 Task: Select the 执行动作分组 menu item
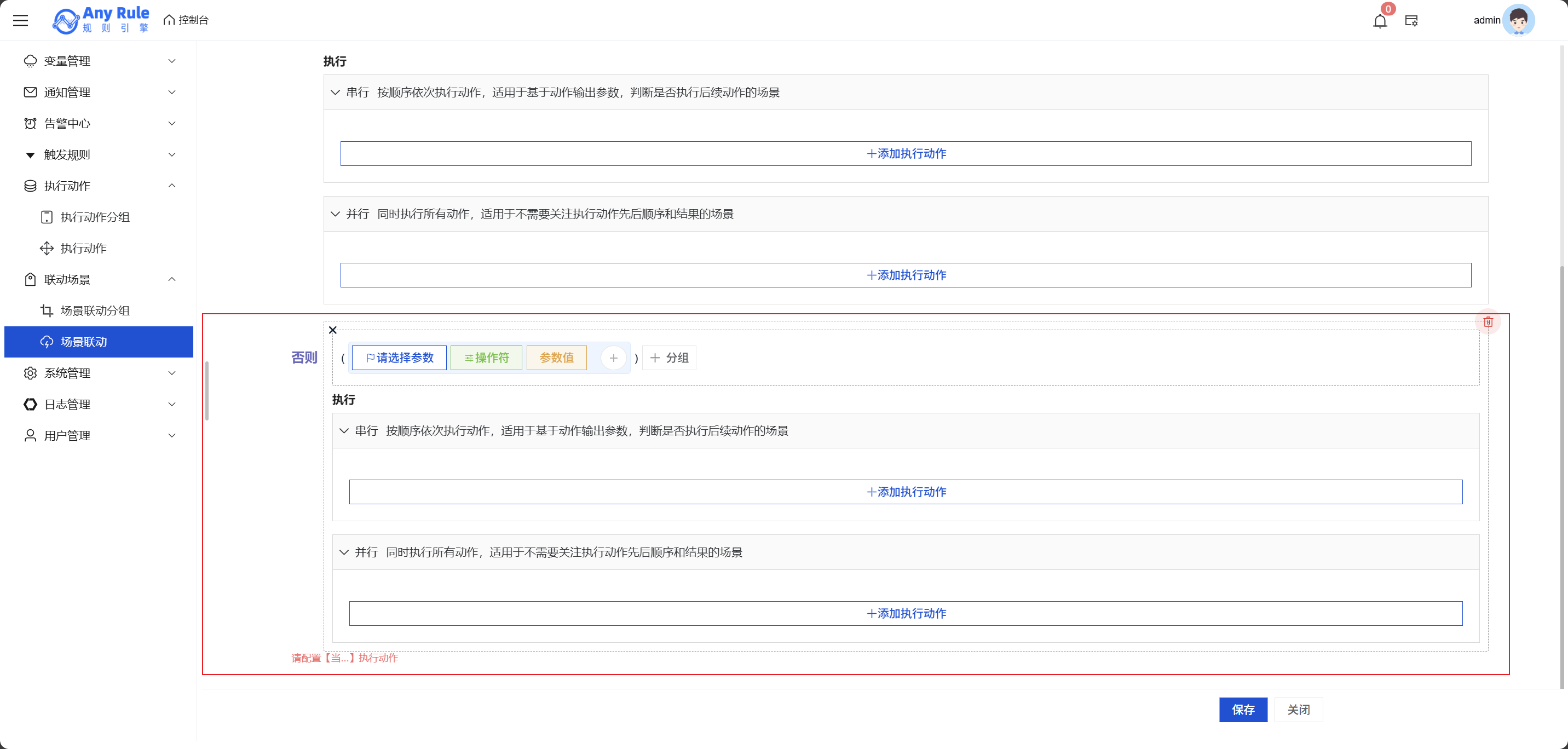pos(95,217)
